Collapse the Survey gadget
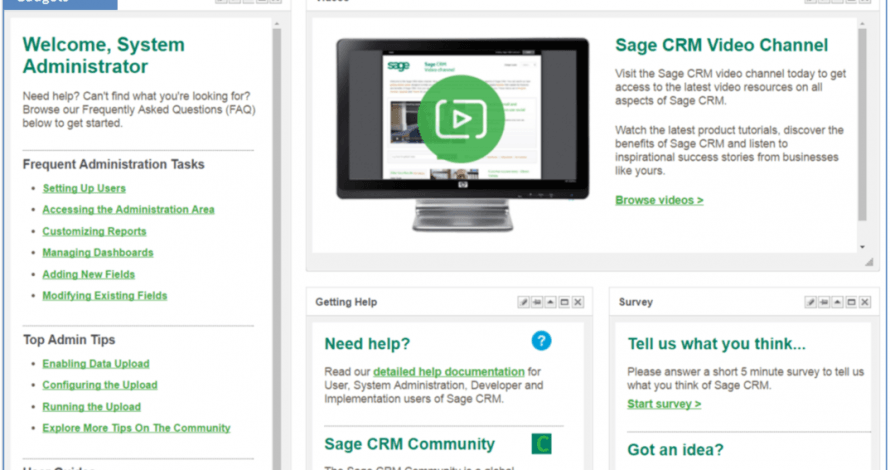This screenshot has width=890, height=470. click(838, 302)
